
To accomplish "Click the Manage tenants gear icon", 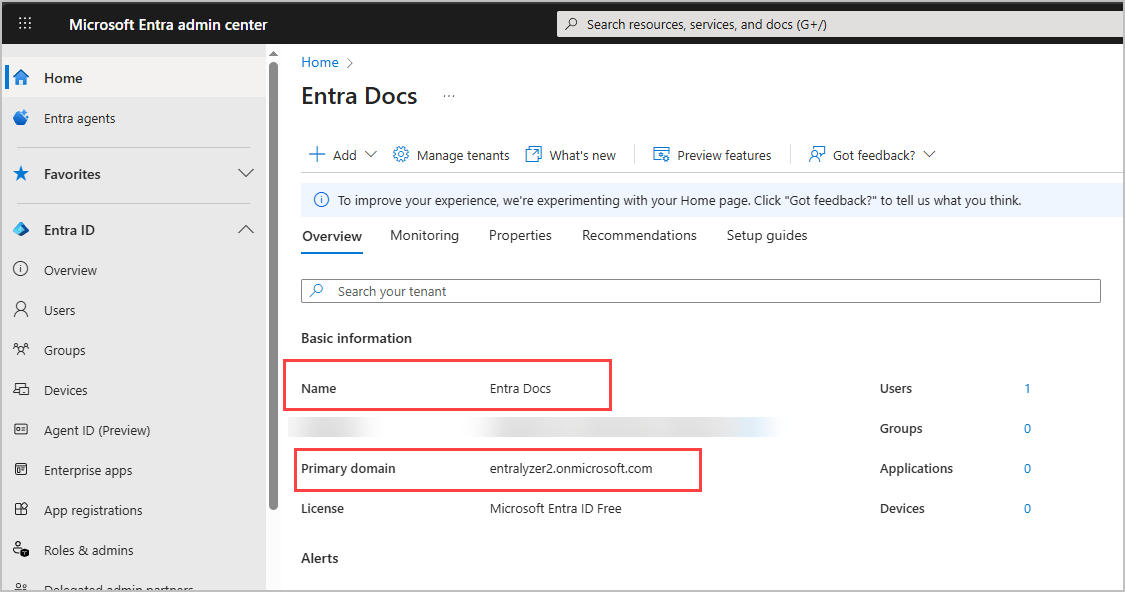I will pos(401,155).
